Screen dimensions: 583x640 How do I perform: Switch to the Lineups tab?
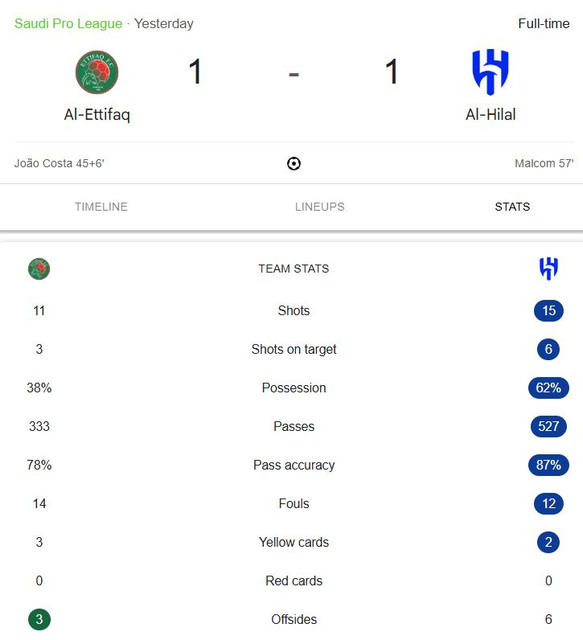tap(320, 207)
